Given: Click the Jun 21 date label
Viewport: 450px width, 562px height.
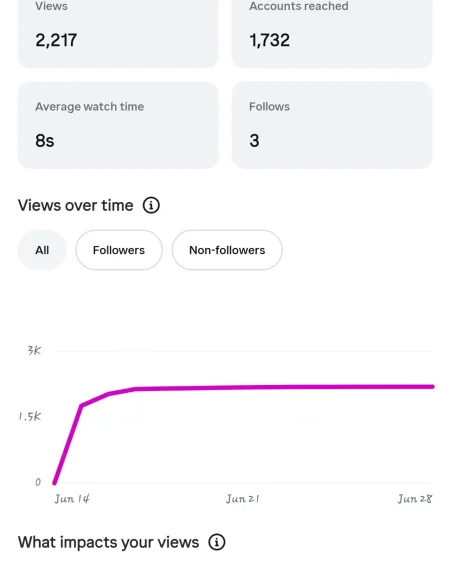Looking at the screenshot, I should pyautogui.click(x=243, y=499).
